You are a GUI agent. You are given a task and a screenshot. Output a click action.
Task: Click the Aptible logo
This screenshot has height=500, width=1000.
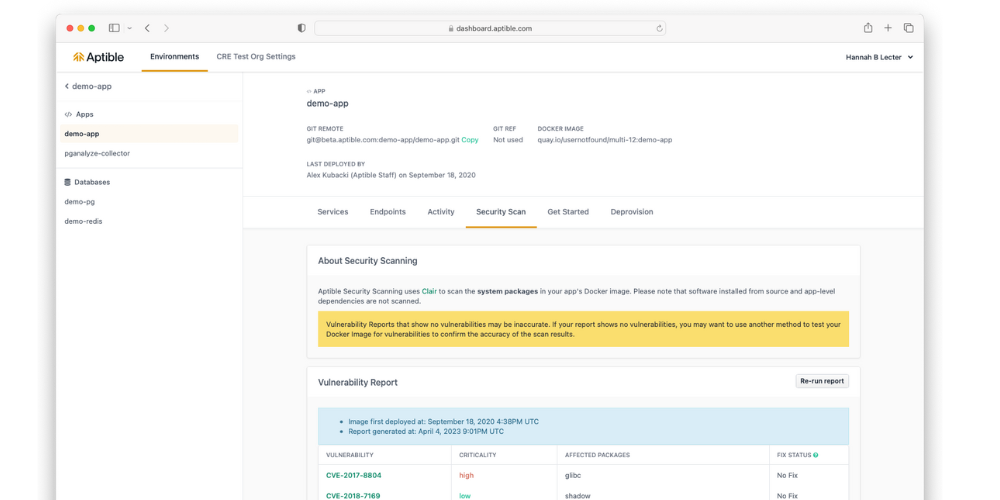(x=98, y=57)
